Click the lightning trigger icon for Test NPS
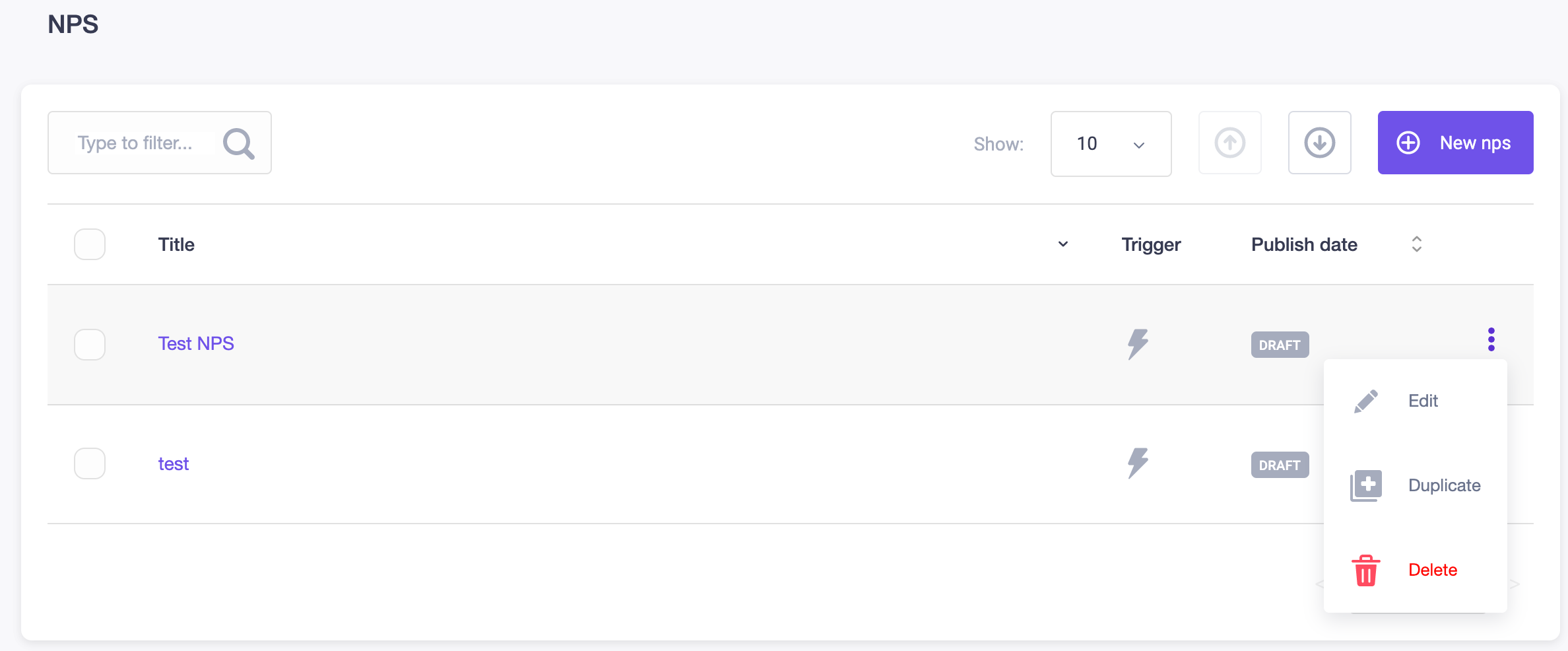The image size is (1568, 651). click(x=1138, y=344)
